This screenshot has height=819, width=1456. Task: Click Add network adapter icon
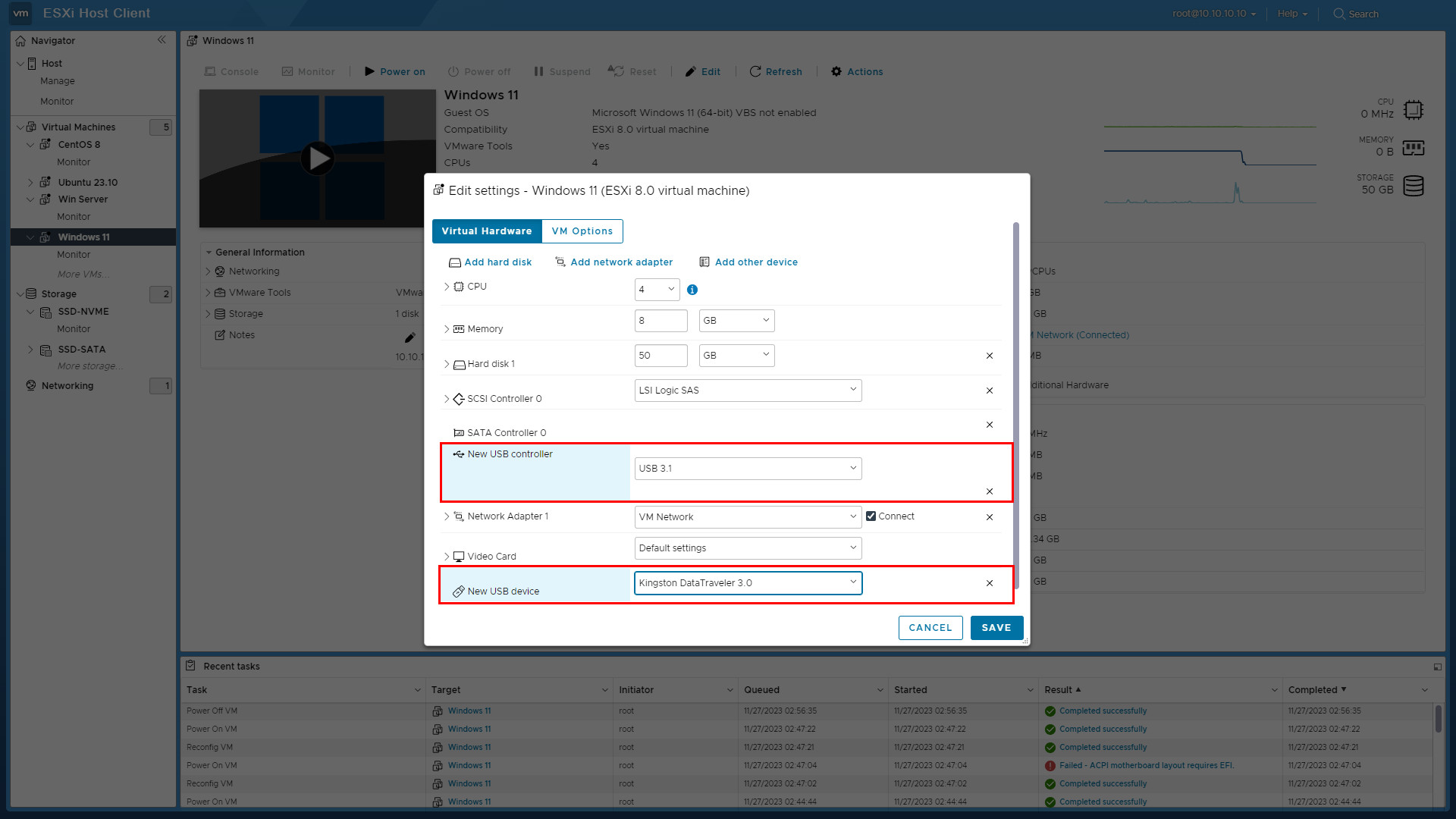[x=560, y=262]
